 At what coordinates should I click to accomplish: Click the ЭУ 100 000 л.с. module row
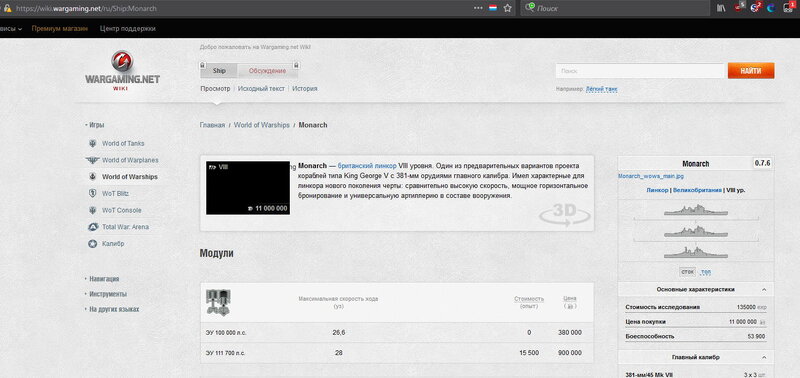click(x=397, y=333)
